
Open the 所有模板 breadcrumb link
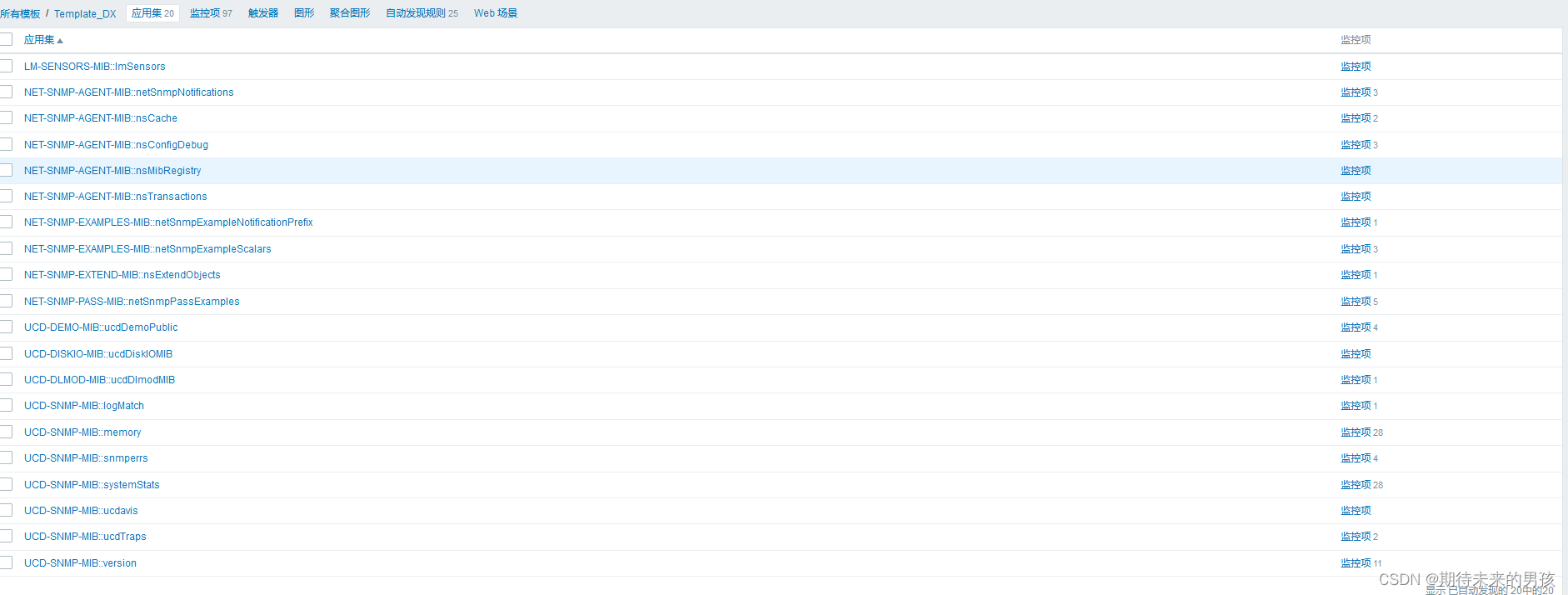(x=20, y=13)
